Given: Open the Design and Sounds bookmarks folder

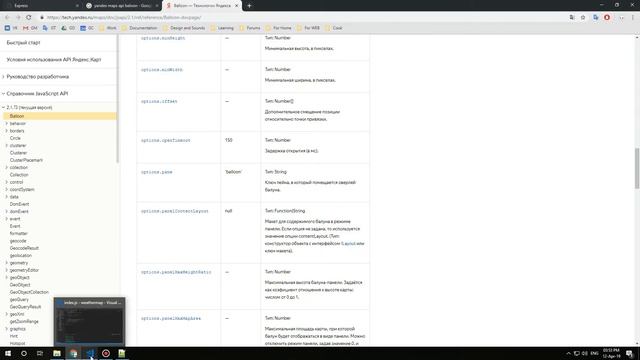Looking at the screenshot, I should pyautogui.click(x=184, y=28).
